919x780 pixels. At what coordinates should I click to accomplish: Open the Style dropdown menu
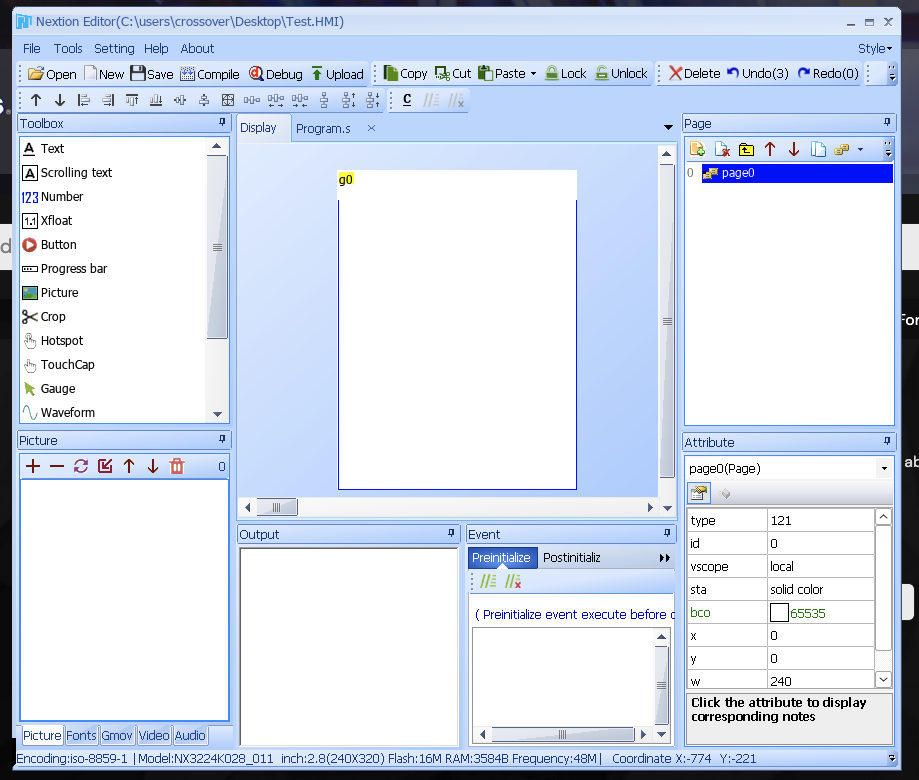(874, 49)
